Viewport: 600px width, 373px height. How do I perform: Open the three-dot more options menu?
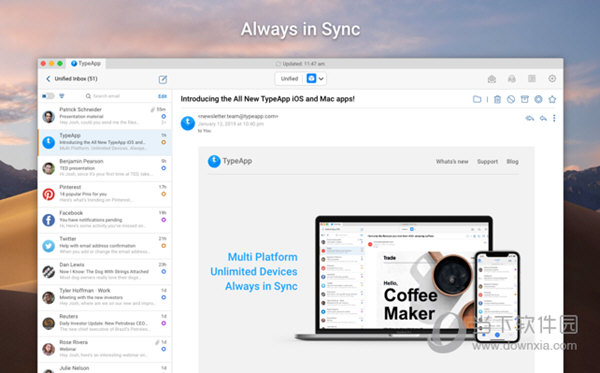click(x=554, y=118)
